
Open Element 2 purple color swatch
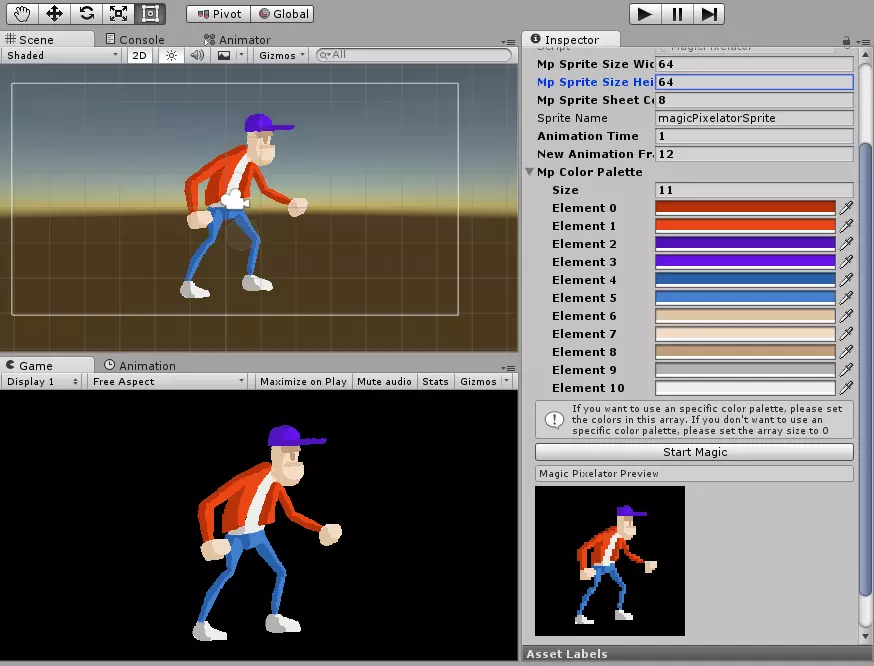745,244
